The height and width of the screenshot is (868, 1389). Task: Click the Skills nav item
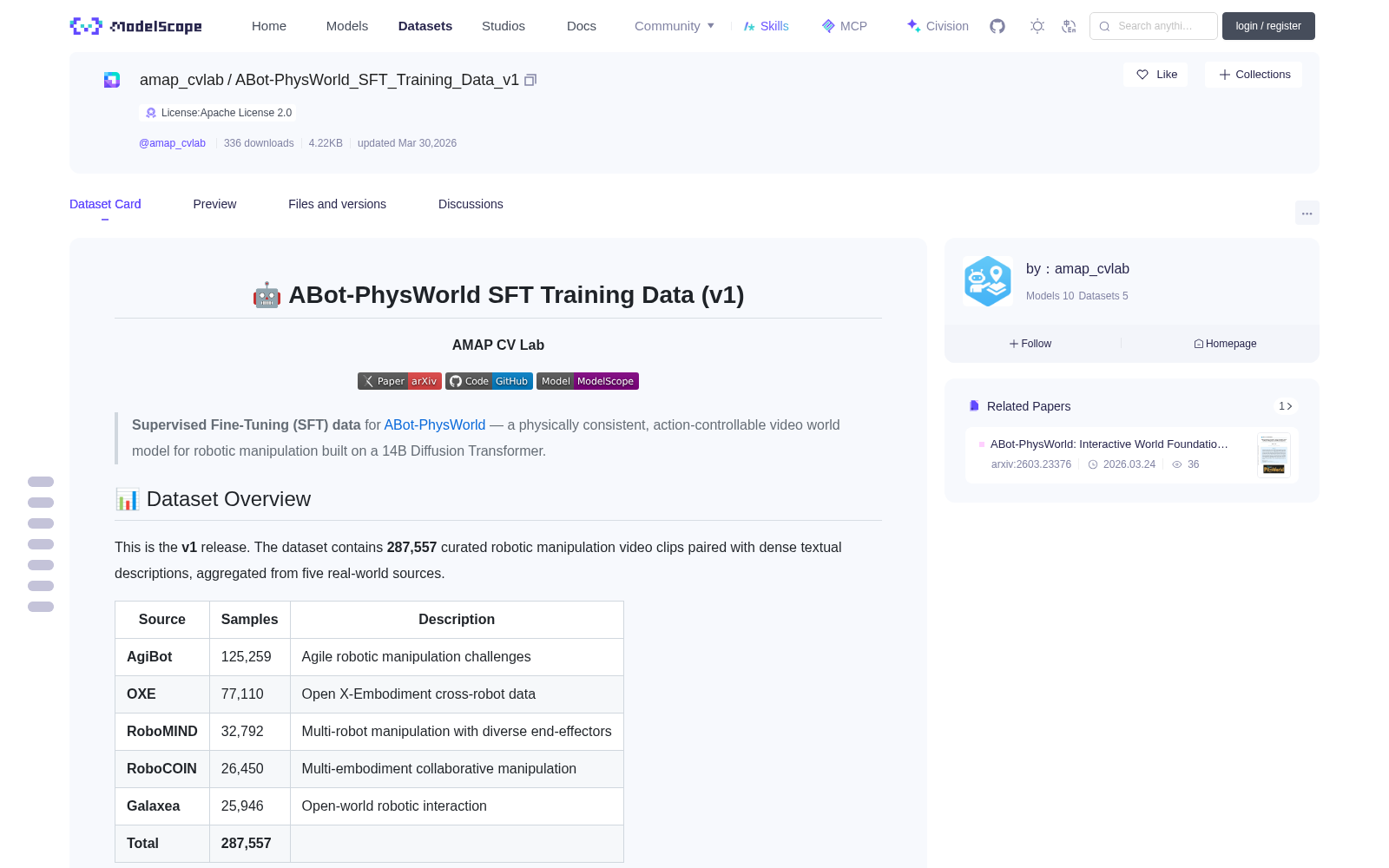coord(766,26)
